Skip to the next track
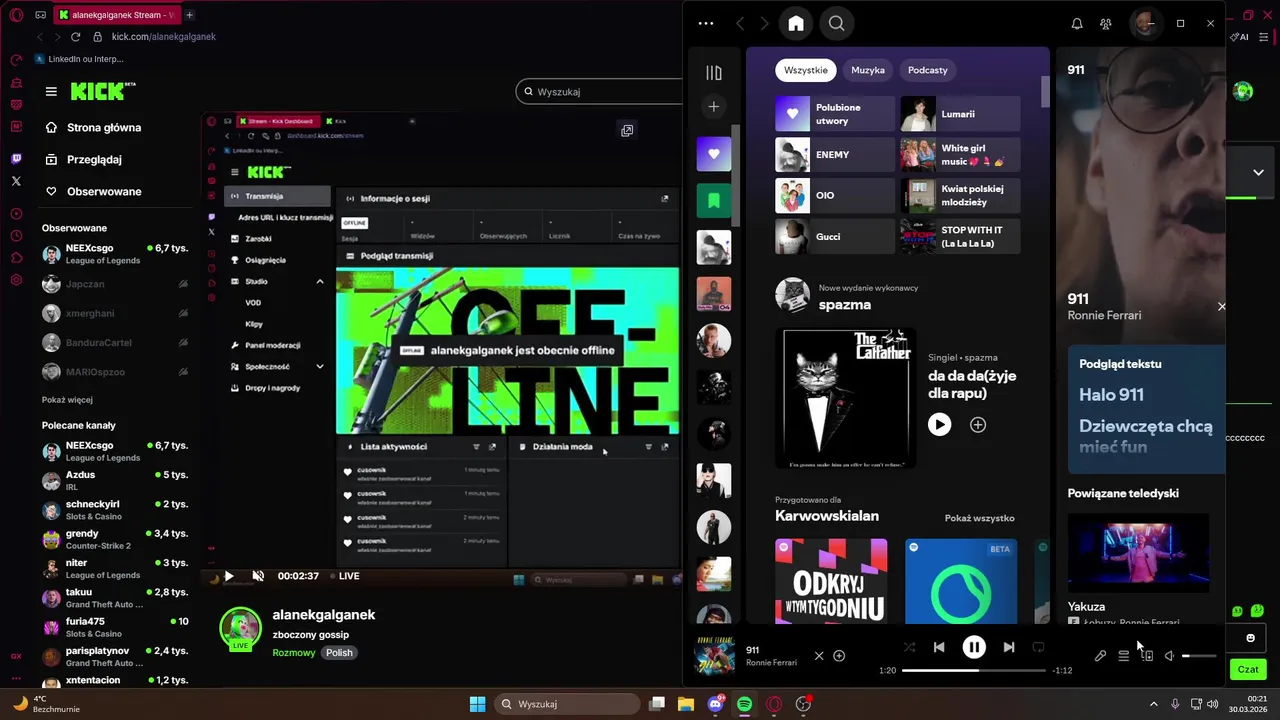This screenshot has height=720, width=1280. (1008, 647)
